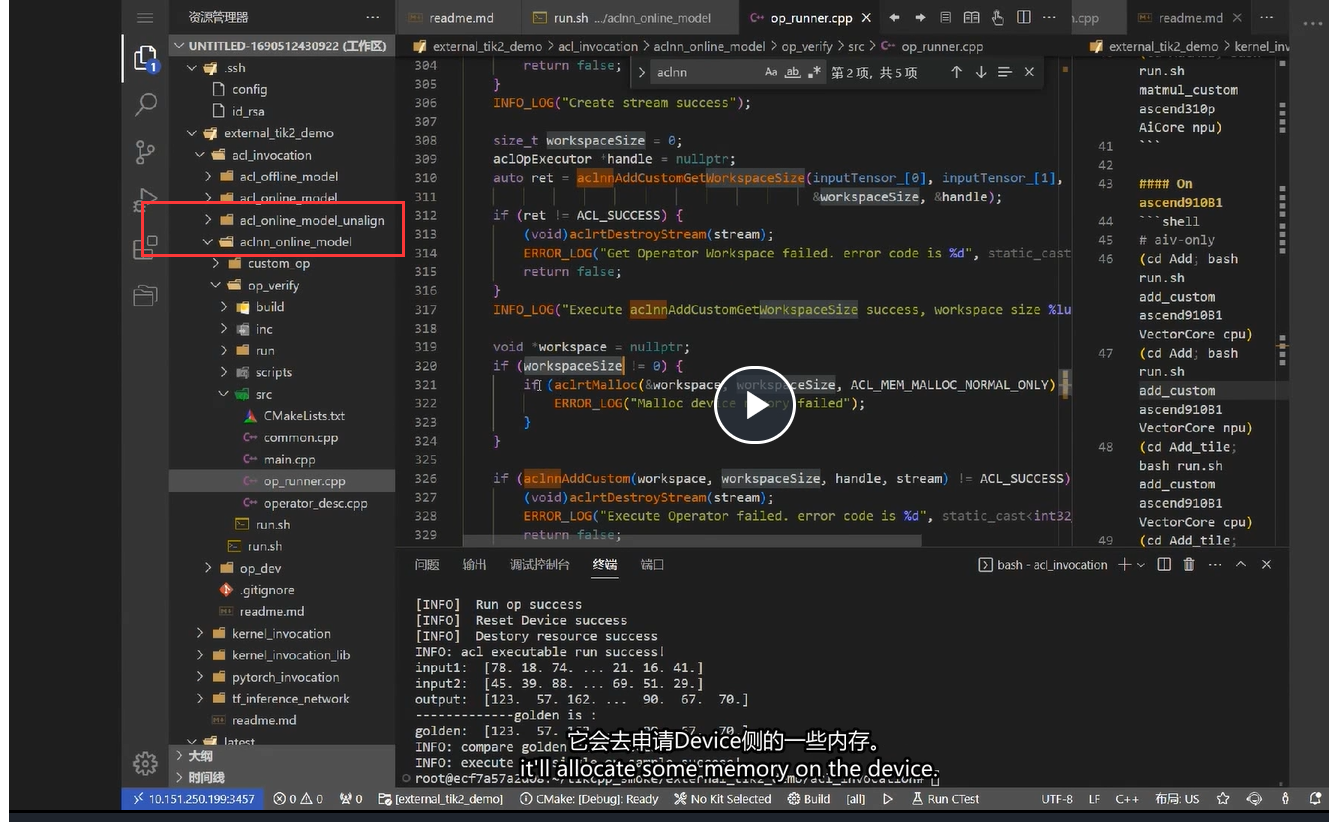Click the CMake Build button in status bar
Screen dimensions: 1329x822
[809, 799]
